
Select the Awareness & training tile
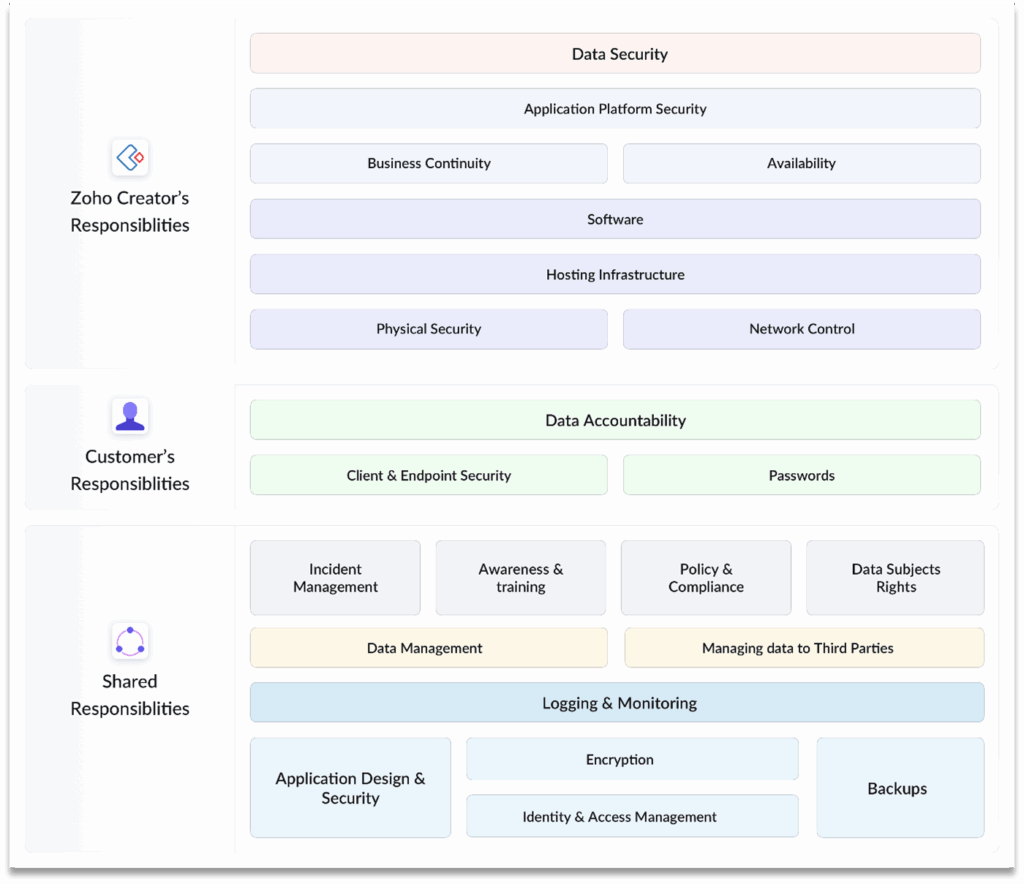click(x=520, y=578)
